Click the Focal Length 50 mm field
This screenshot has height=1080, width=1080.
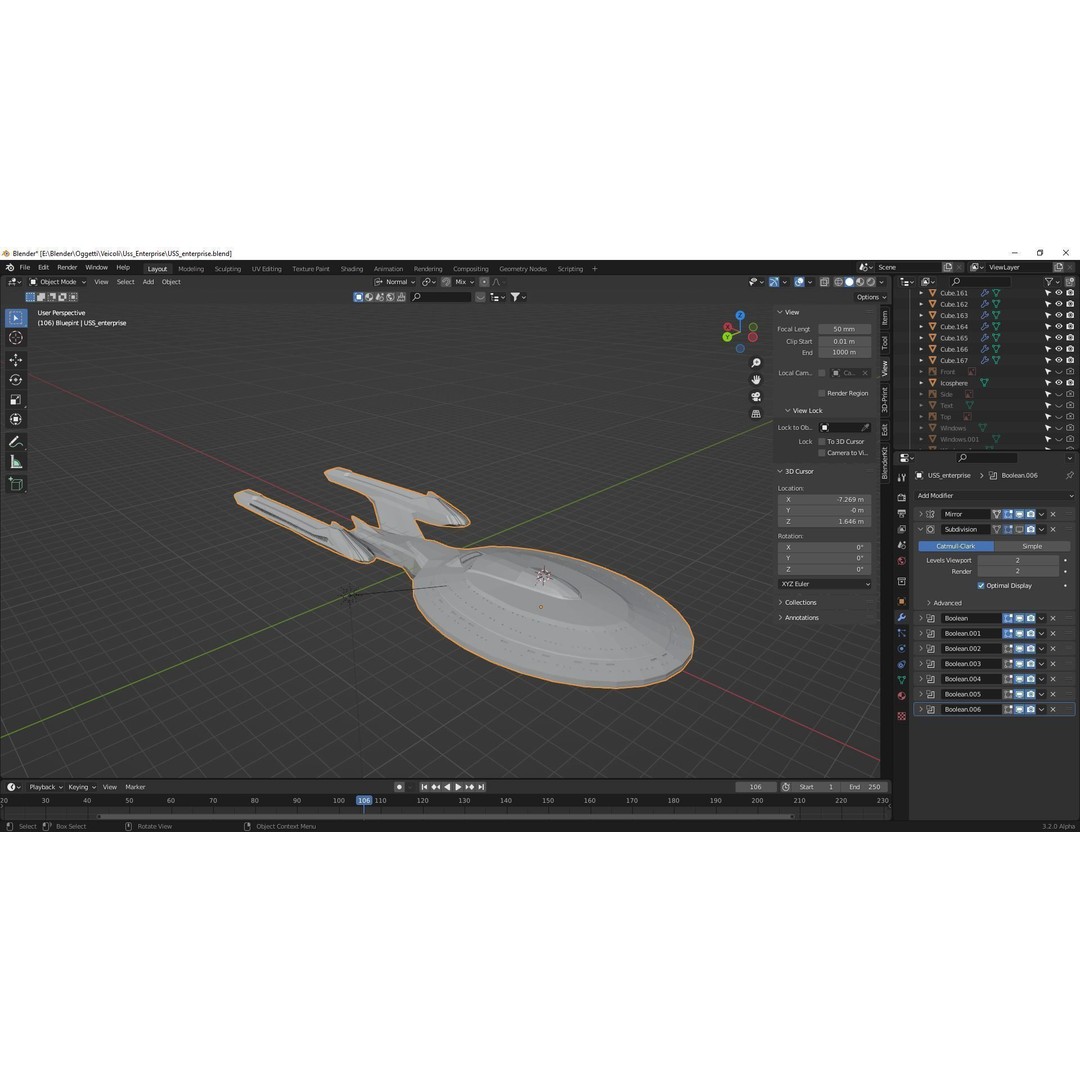coord(844,329)
